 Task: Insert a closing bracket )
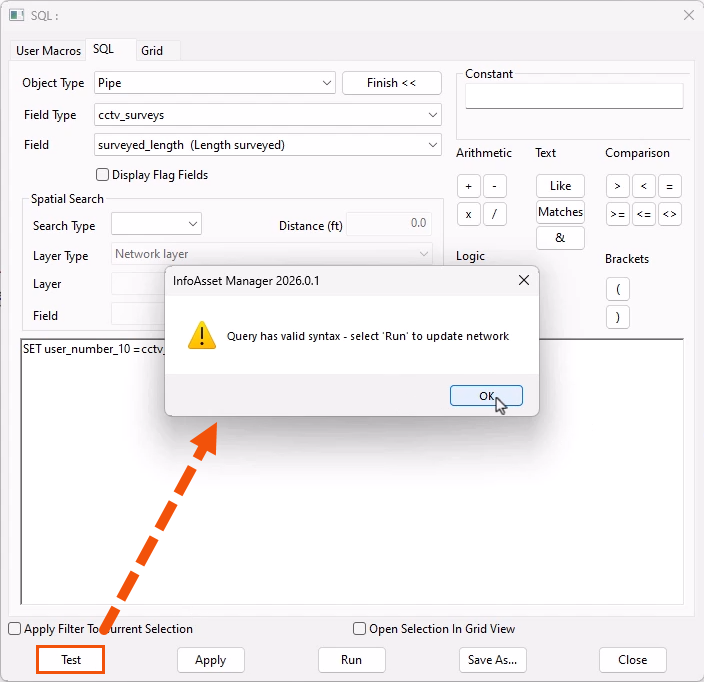click(x=617, y=317)
